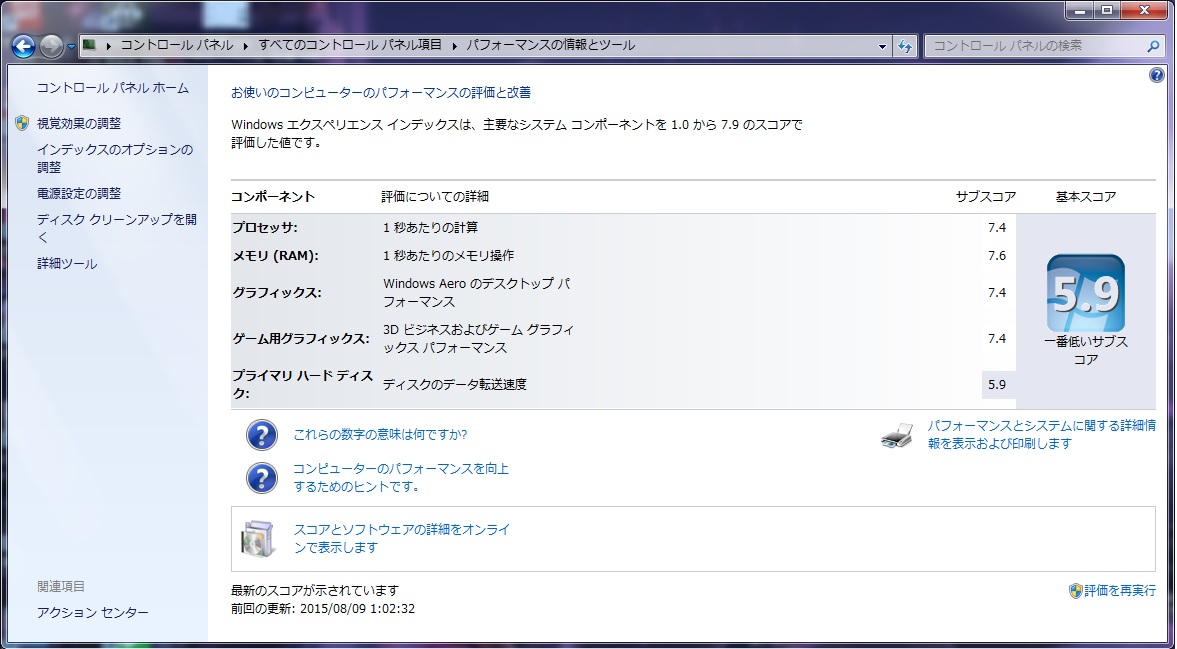Click the Back navigation arrow button
This screenshot has width=1177, height=649.
click(x=23, y=47)
